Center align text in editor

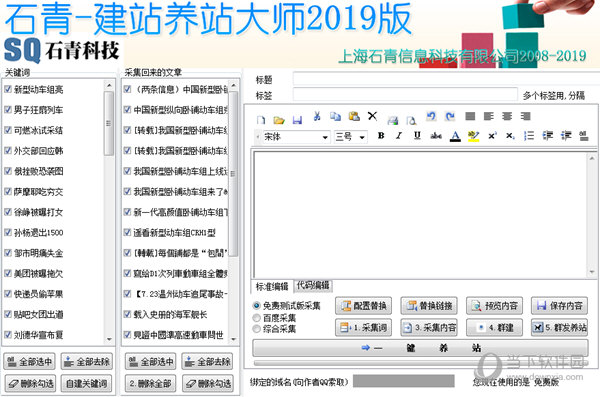(507, 116)
